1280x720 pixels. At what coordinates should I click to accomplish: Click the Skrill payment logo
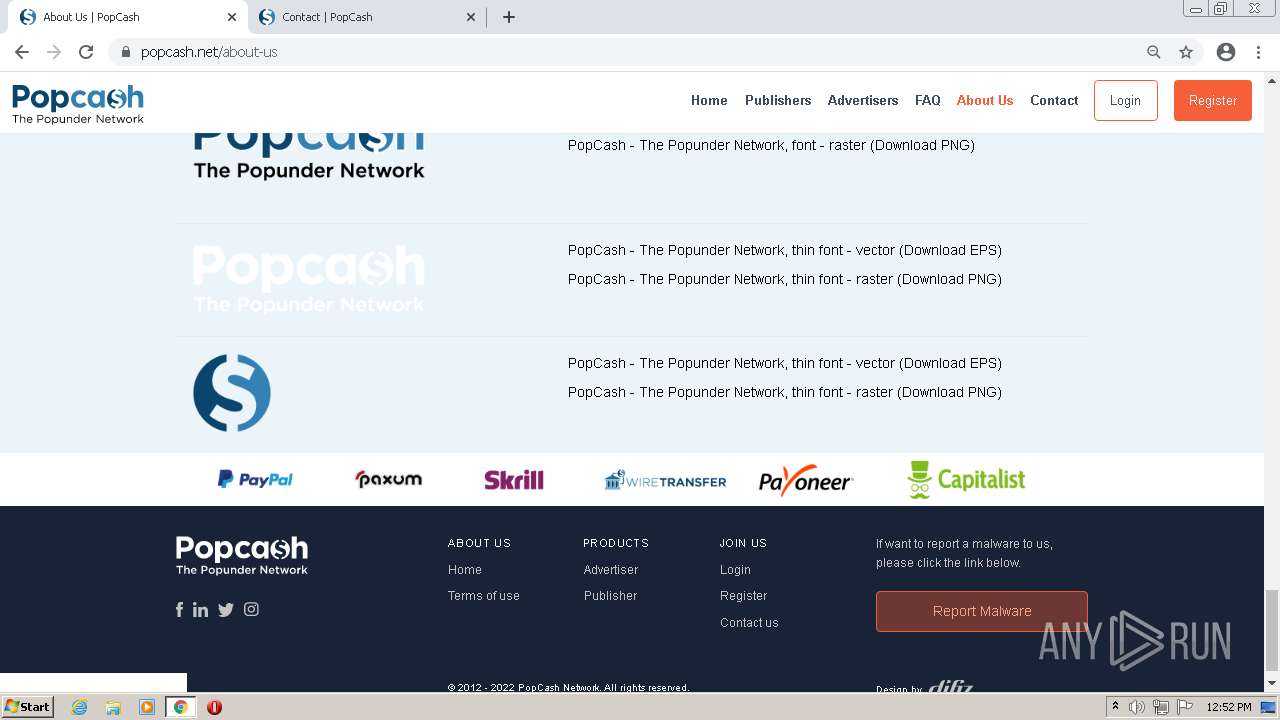[514, 480]
